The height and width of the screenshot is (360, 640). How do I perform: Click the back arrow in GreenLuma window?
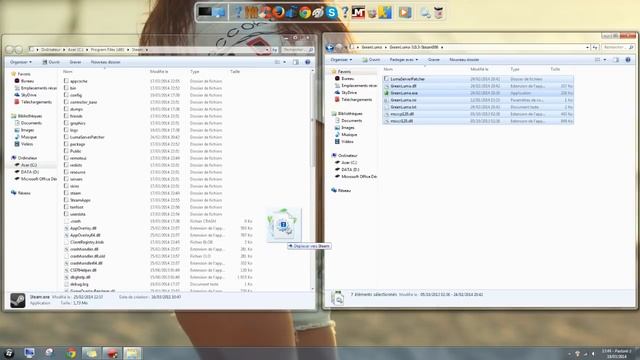pos(330,47)
